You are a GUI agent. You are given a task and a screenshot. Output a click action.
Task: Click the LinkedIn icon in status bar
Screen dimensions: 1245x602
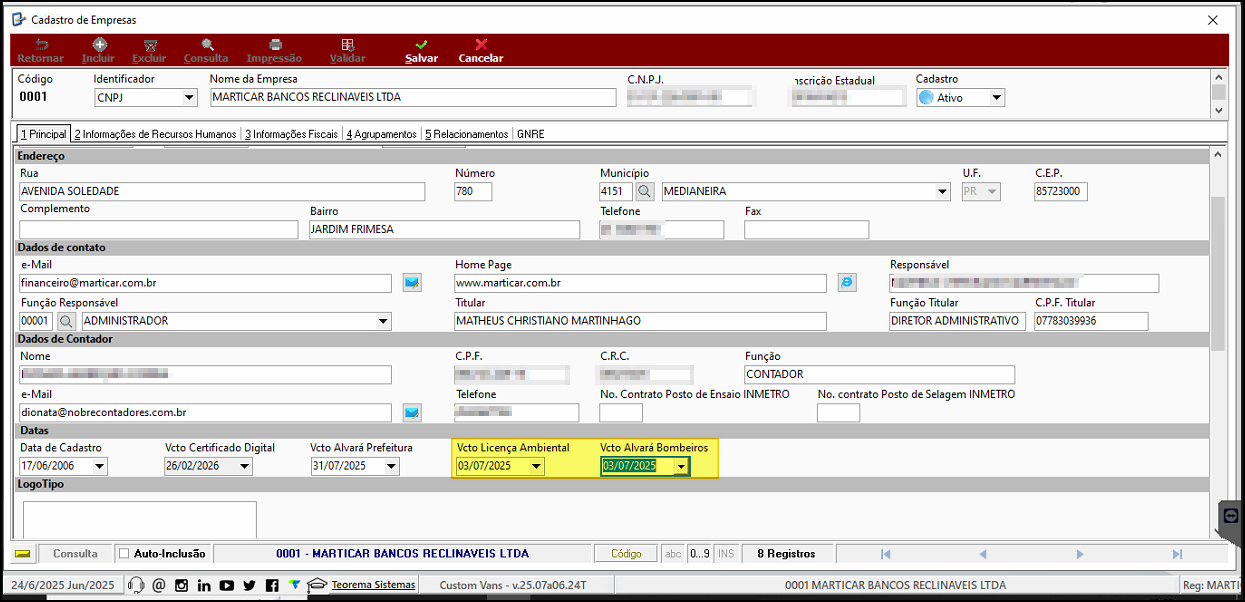tap(204, 585)
